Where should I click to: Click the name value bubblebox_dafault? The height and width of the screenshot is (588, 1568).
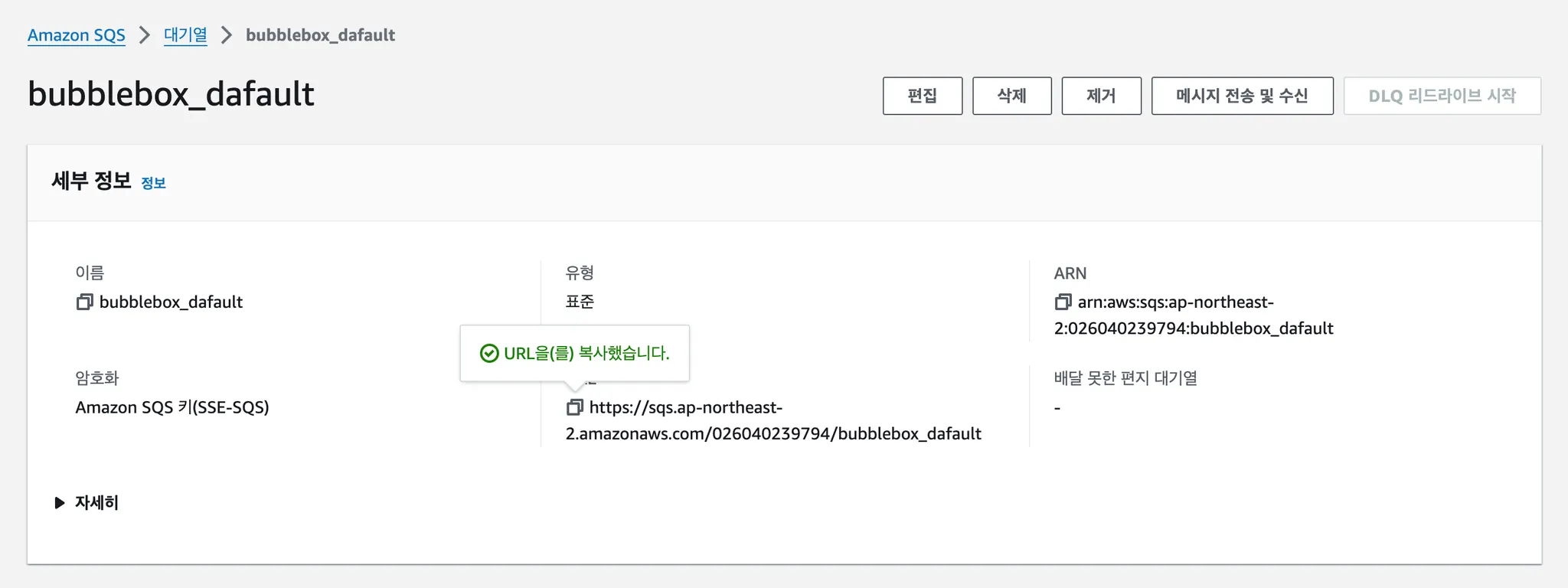pyautogui.click(x=171, y=302)
